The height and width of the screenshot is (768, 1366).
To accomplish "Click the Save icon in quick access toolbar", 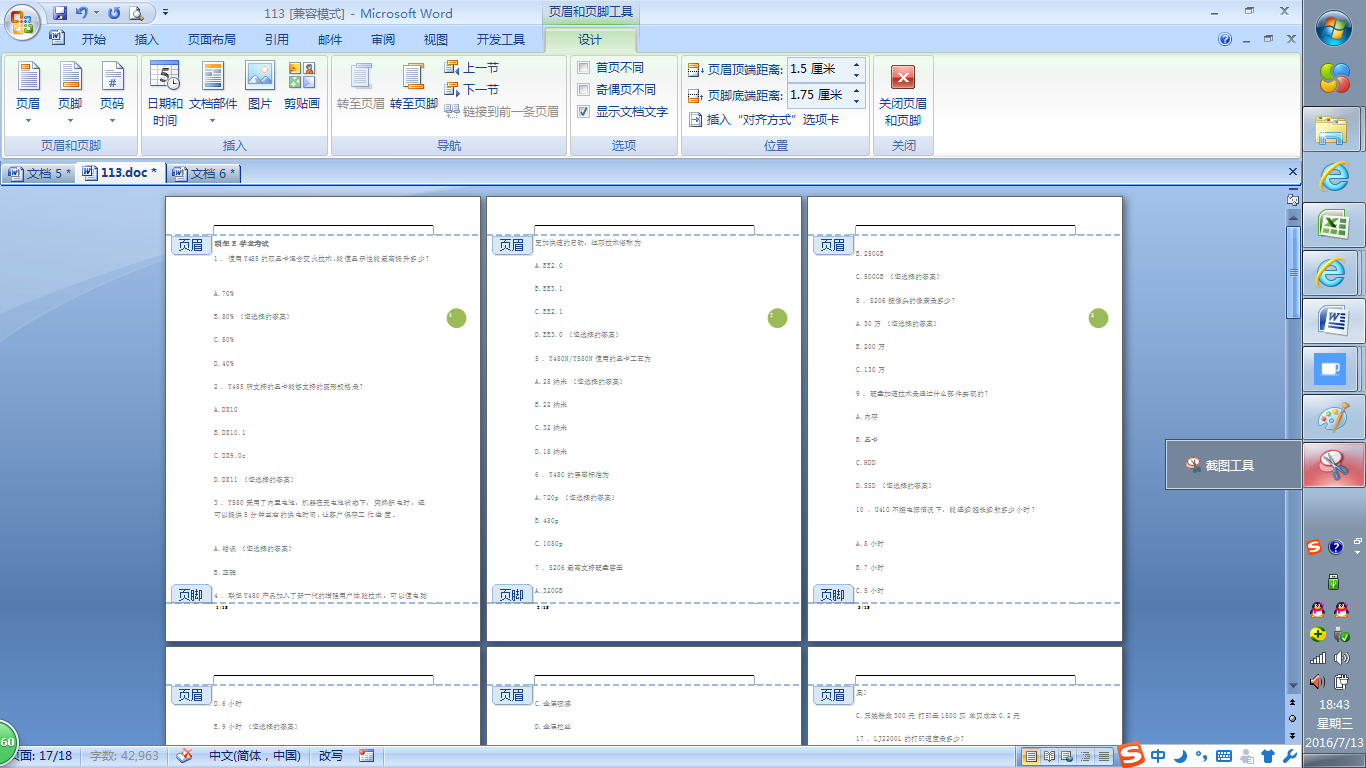I will pos(60,13).
